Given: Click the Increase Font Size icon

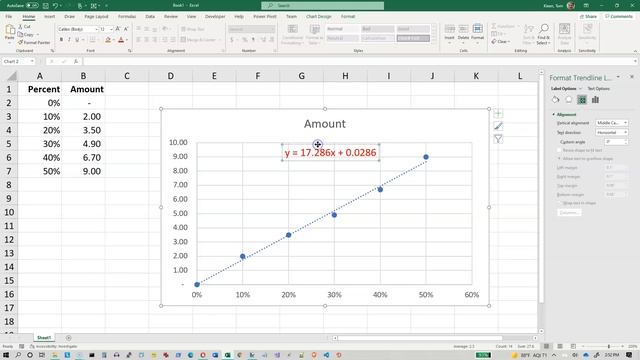Looking at the screenshot, I should 118,29.
